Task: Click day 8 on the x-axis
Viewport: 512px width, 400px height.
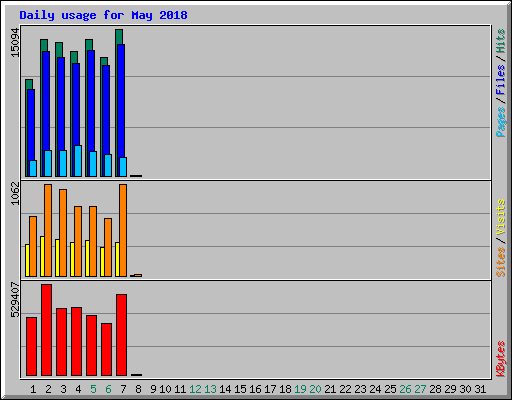Action: (138, 389)
